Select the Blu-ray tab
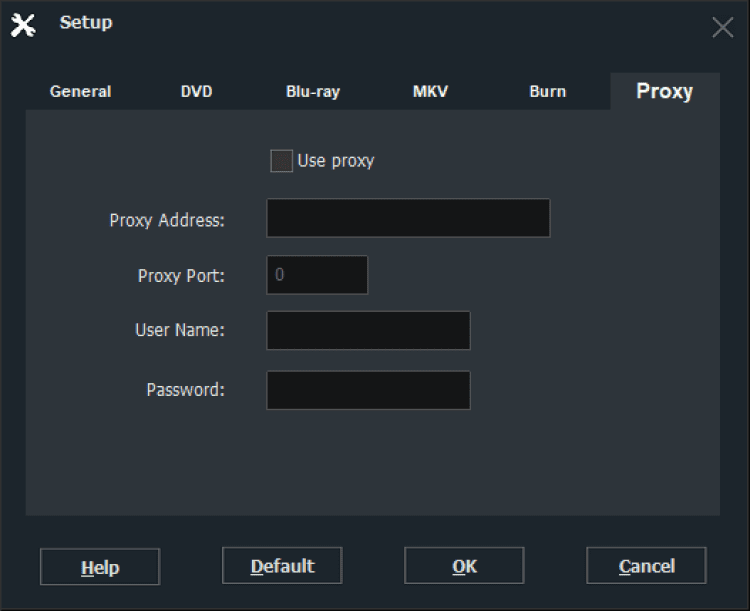The image size is (750, 611). 313,91
